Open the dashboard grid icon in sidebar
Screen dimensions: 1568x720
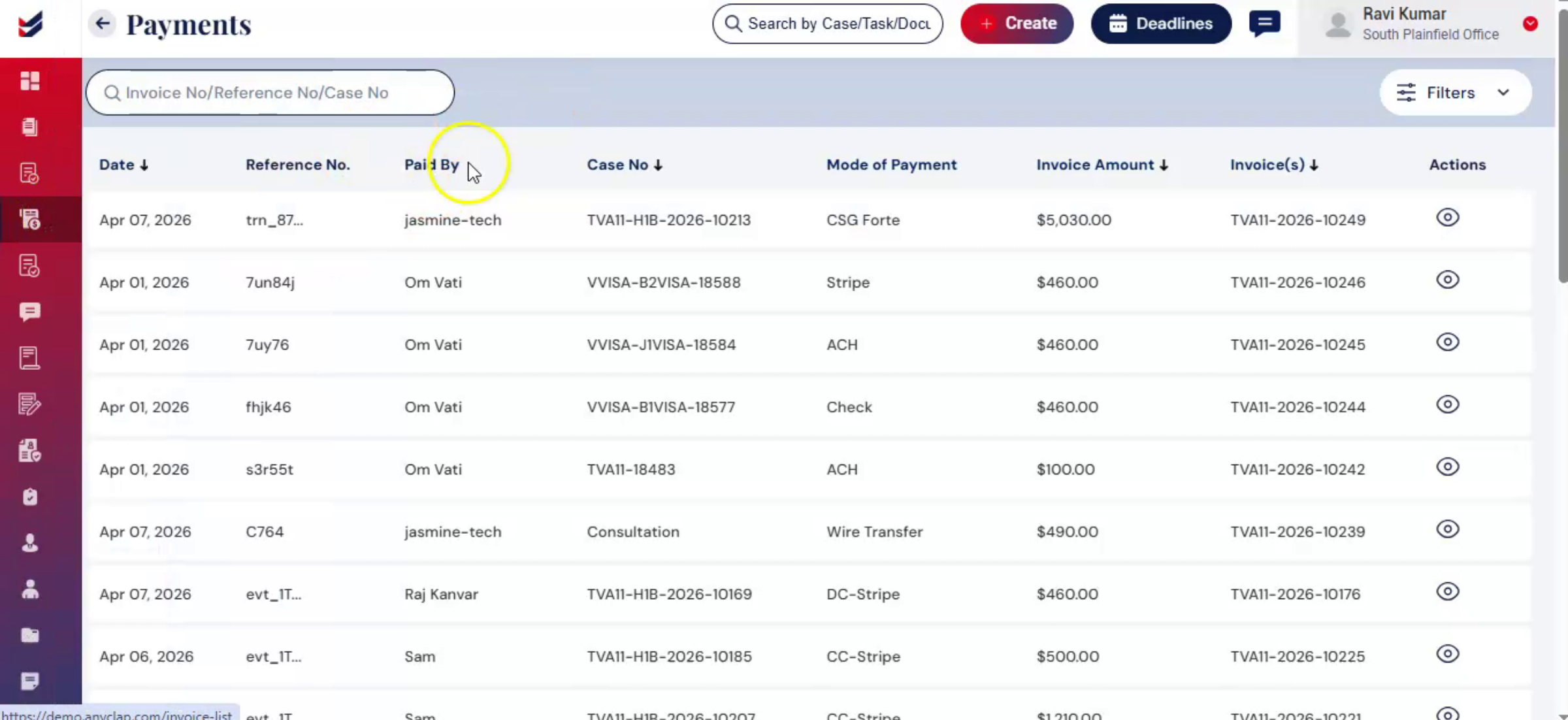pyautogui.click(x=30, y=80)
